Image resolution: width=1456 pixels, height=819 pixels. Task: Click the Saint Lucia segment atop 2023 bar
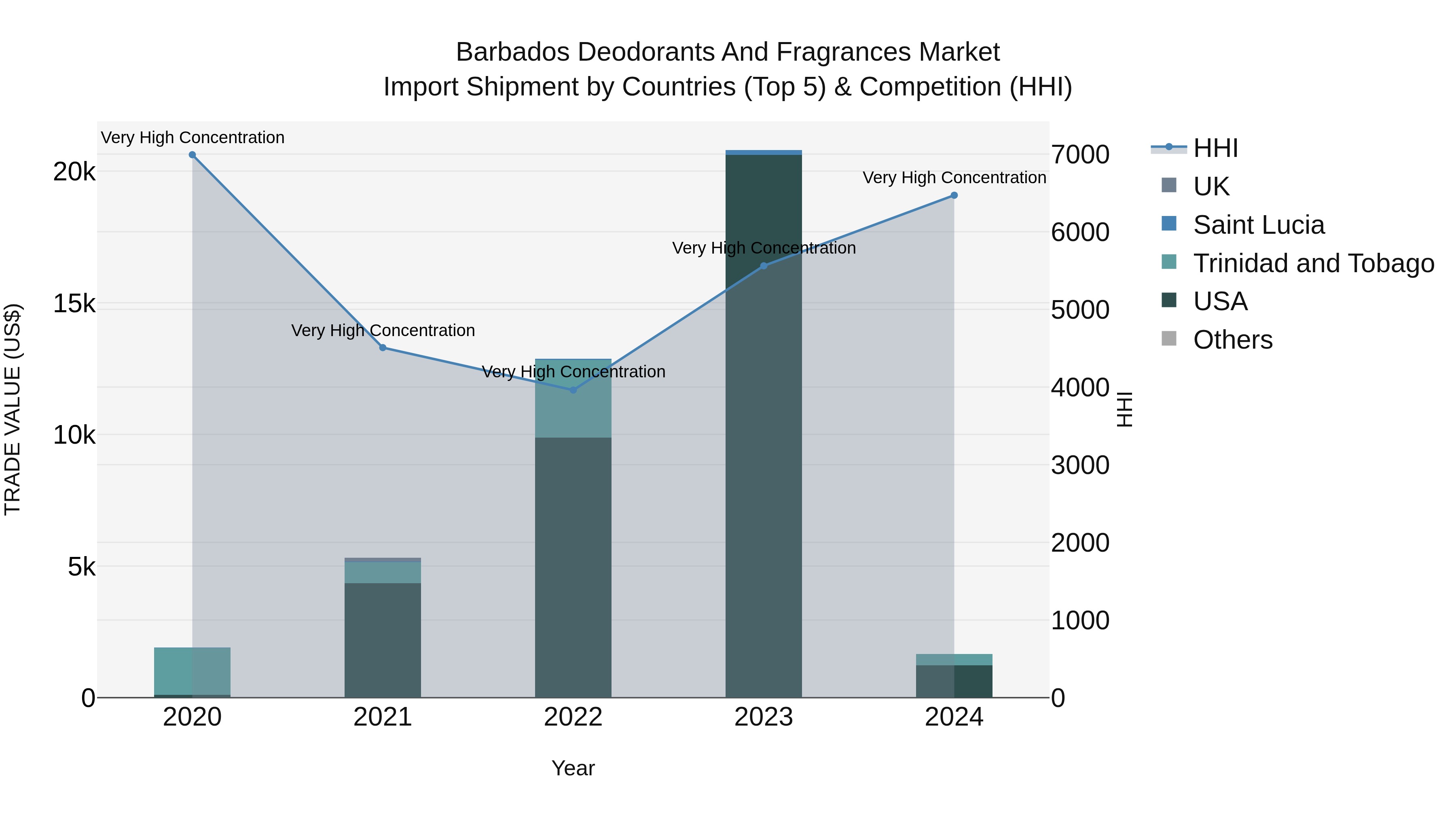(x=764, y=152)
